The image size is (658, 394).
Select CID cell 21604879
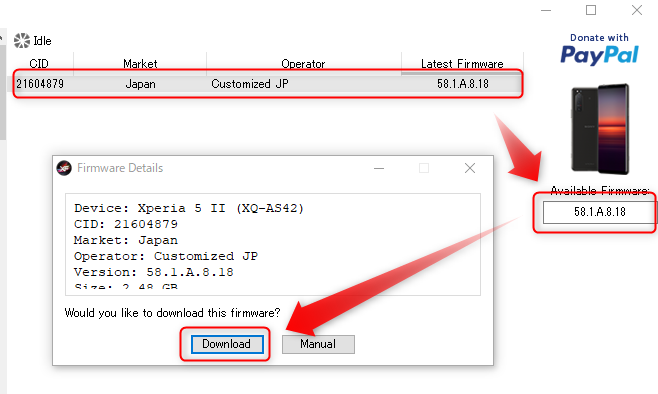pyautogui.click(x=40, y=84)
